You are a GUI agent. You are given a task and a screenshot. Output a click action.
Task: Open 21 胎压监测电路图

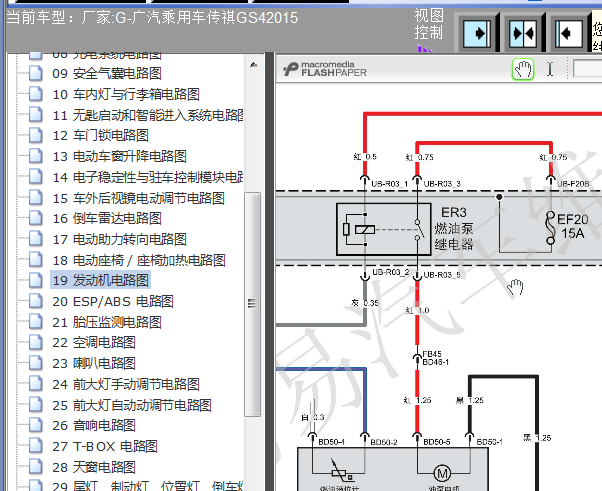click(107, 322)
